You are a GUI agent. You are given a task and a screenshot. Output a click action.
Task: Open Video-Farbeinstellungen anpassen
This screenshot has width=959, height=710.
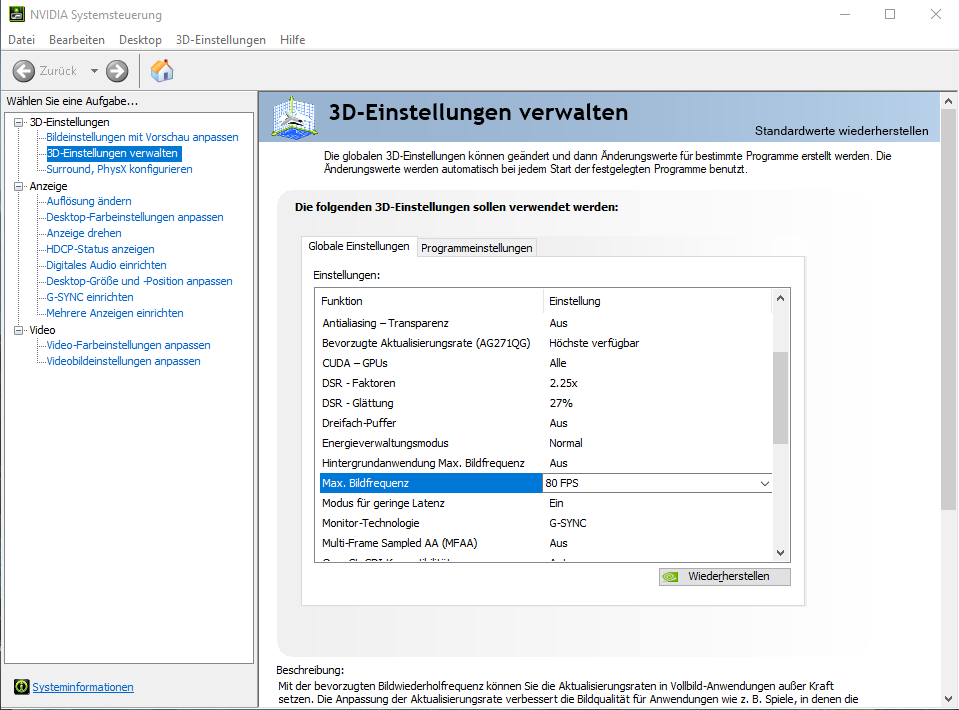click(128, 345)
